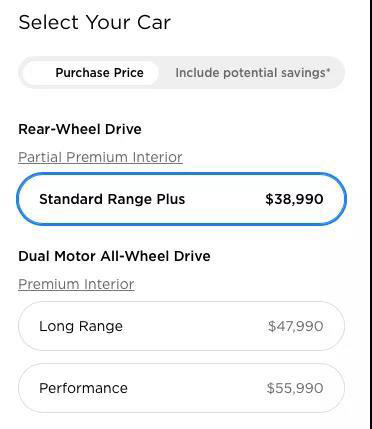Viewport: 372px width, 429px height.
Task: Select the Standard Range Plus trim
Action: (181, 199)
